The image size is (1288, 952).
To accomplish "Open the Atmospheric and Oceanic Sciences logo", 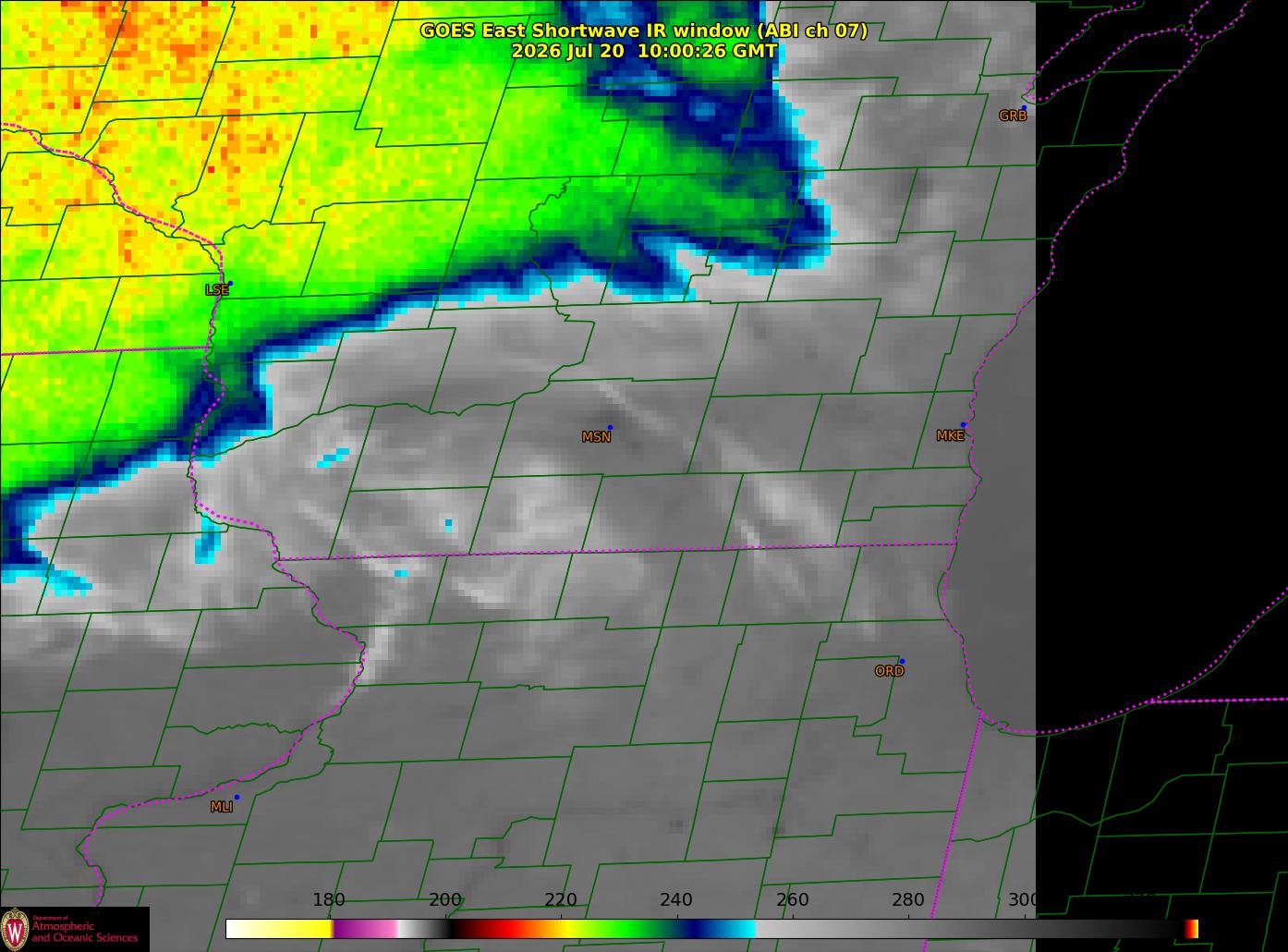I will tap(75, 929).
